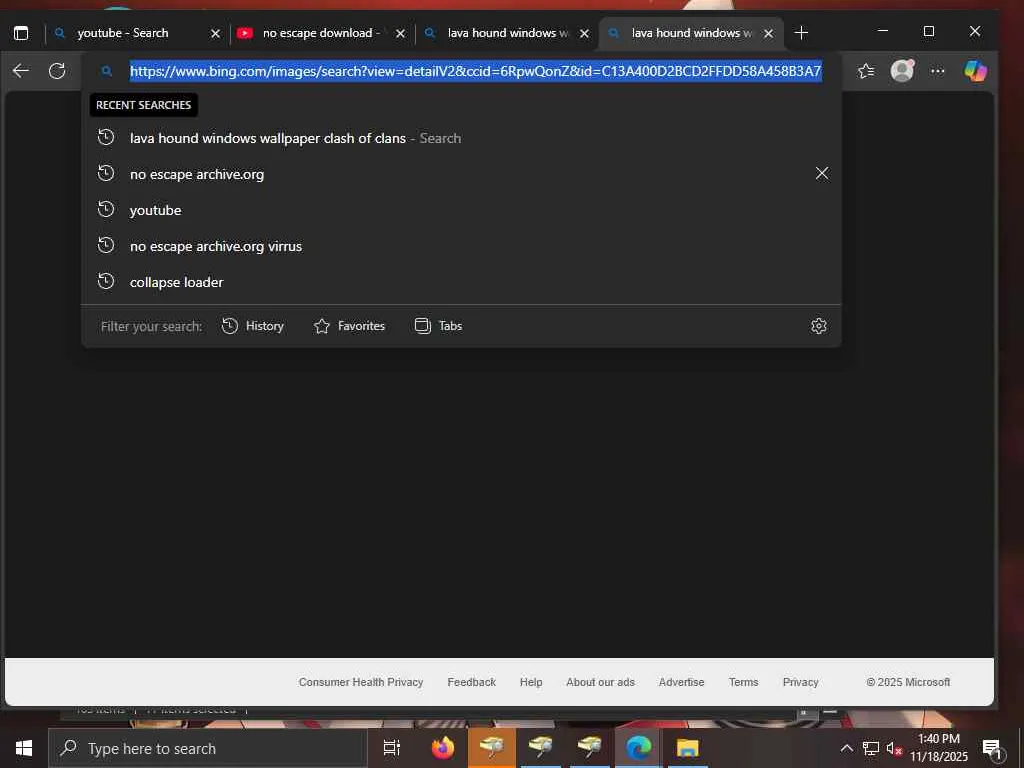Open the Copilot icon

tap(976, 71)
